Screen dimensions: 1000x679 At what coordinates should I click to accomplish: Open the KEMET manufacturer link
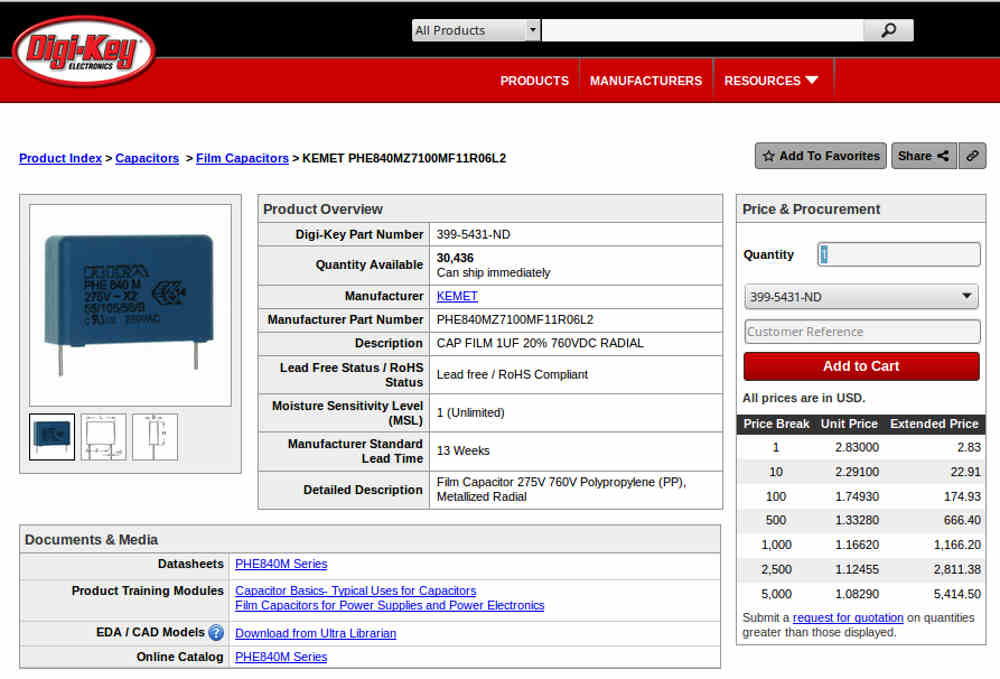tap(457, 296)
